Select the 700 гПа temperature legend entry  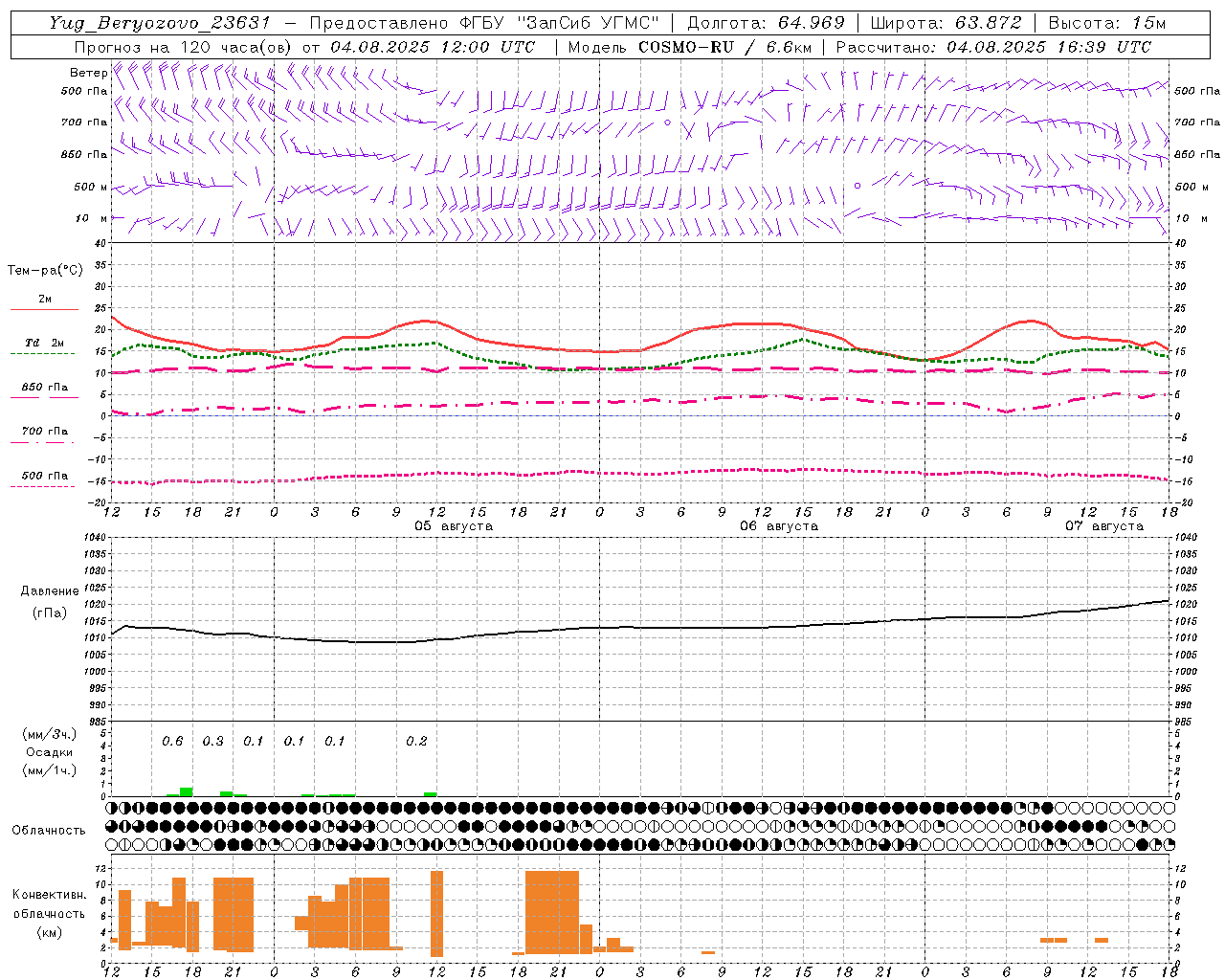(x=45, y=432)
